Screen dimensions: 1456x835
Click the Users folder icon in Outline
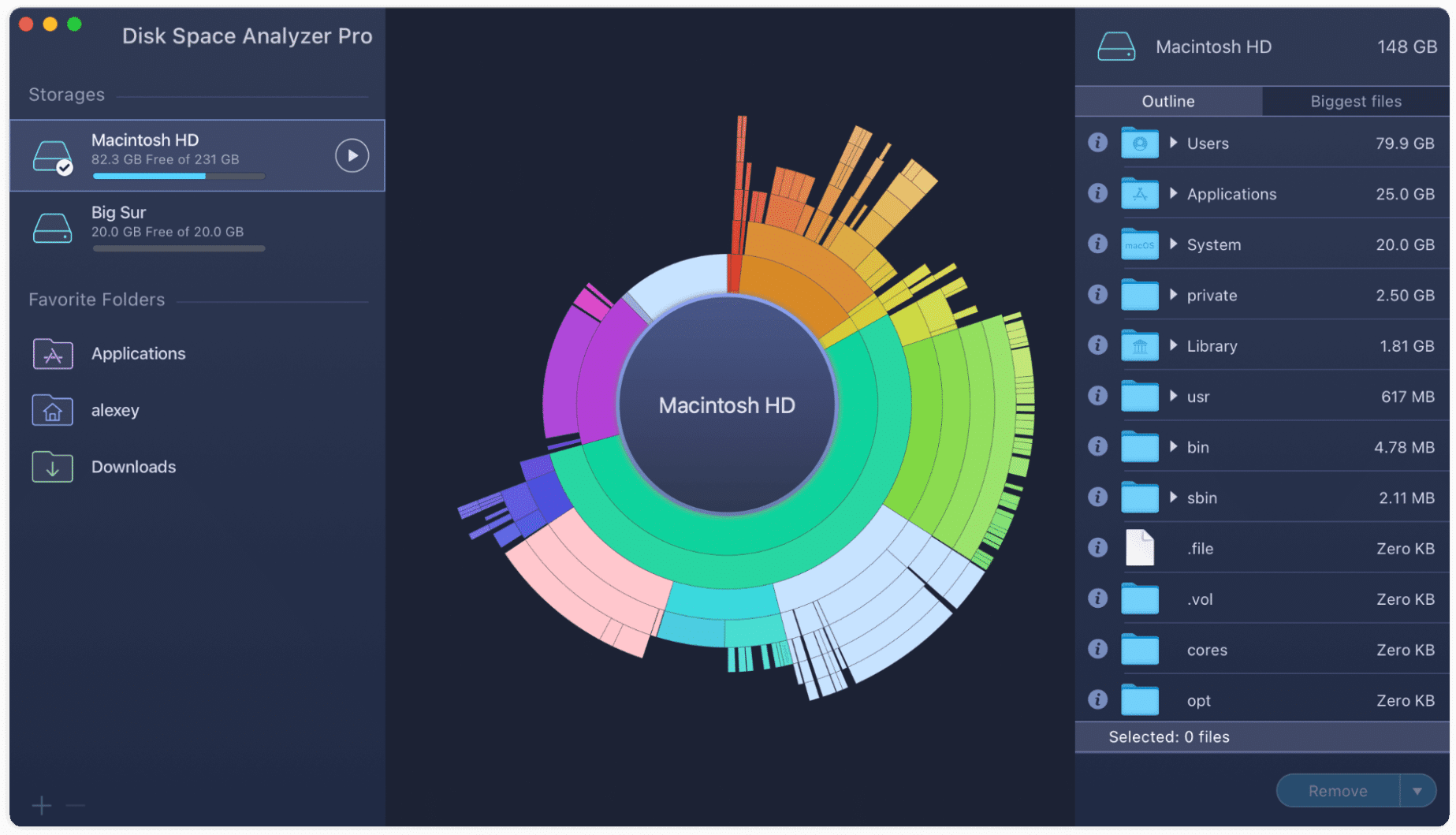click(x=1140, y=143)
